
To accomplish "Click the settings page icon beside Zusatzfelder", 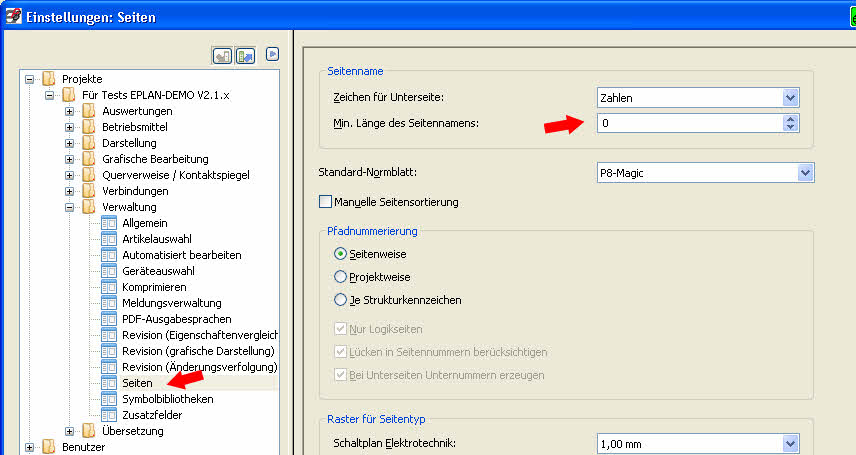I will (x=109, y=415).
